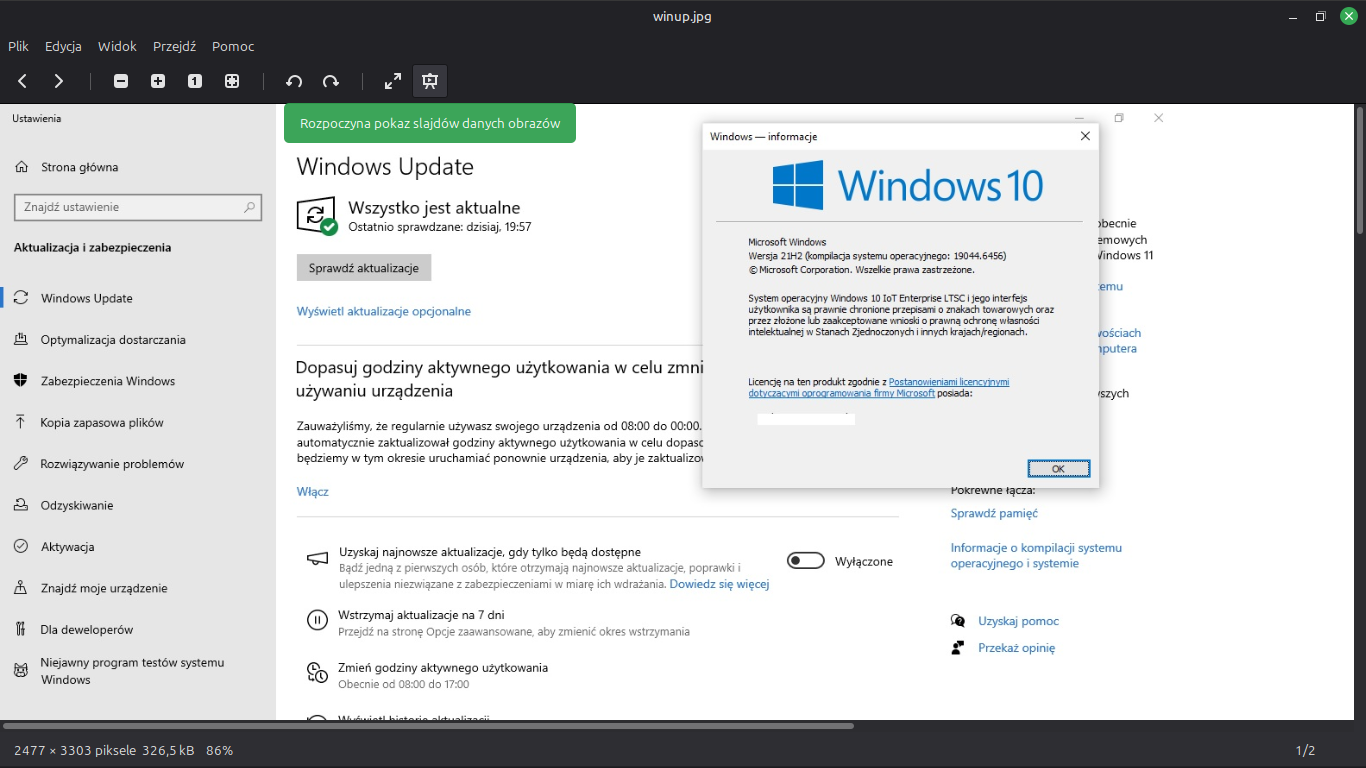The width and height of the screenshot is (1366, 768).
Task: Click the Wersja 21H2 version line
Action: click(877, 256)
